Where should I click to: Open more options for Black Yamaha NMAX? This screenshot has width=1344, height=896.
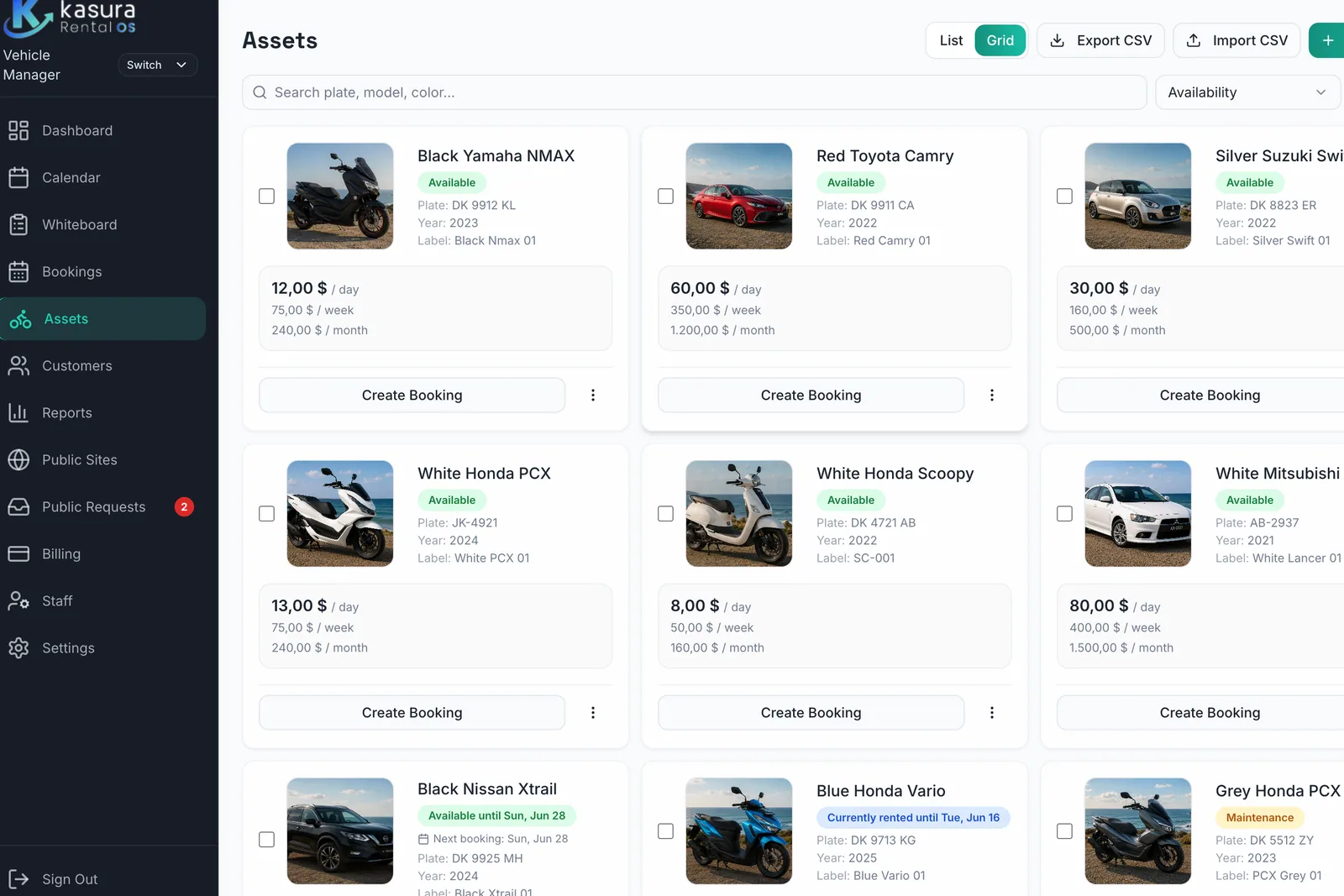coord(593,395)
